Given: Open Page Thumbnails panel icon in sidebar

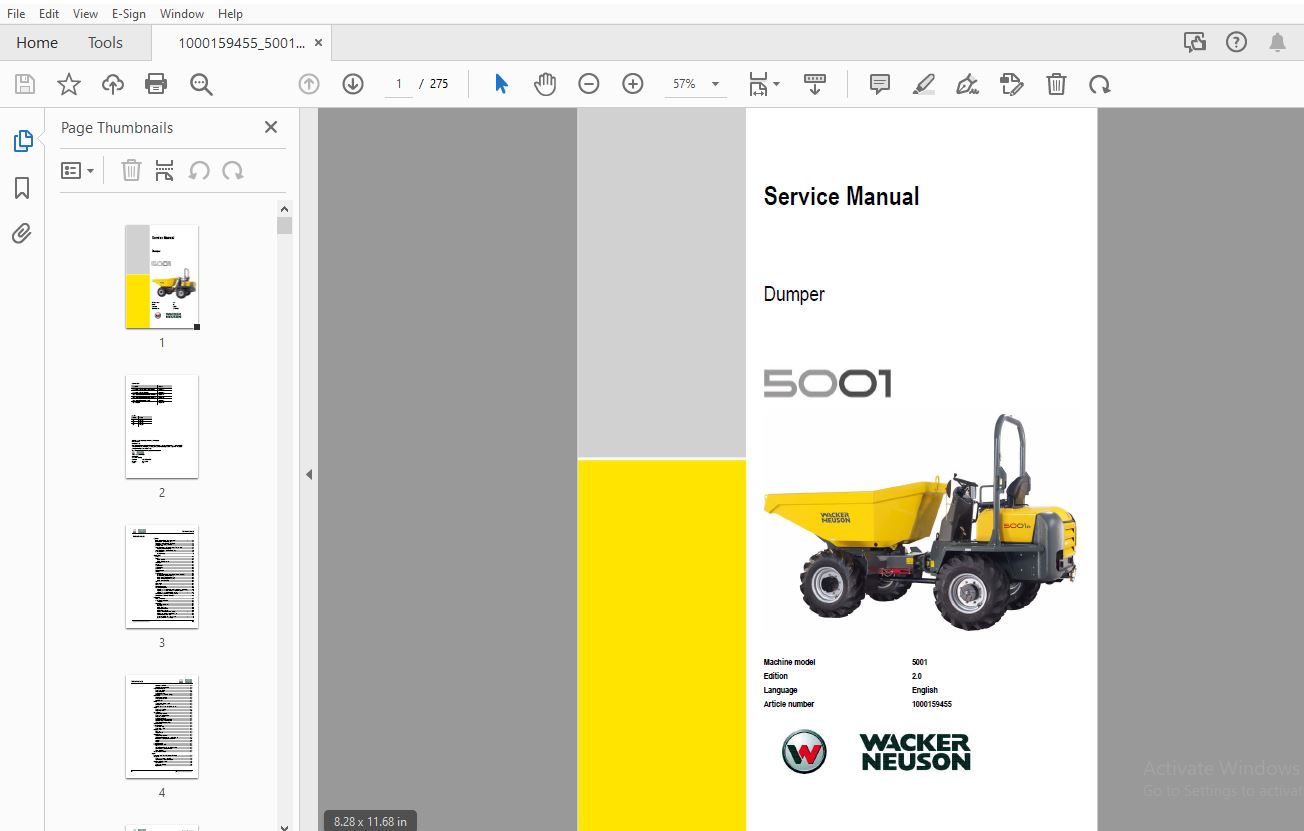Looking at the screenshot, I should pos(22,141).
